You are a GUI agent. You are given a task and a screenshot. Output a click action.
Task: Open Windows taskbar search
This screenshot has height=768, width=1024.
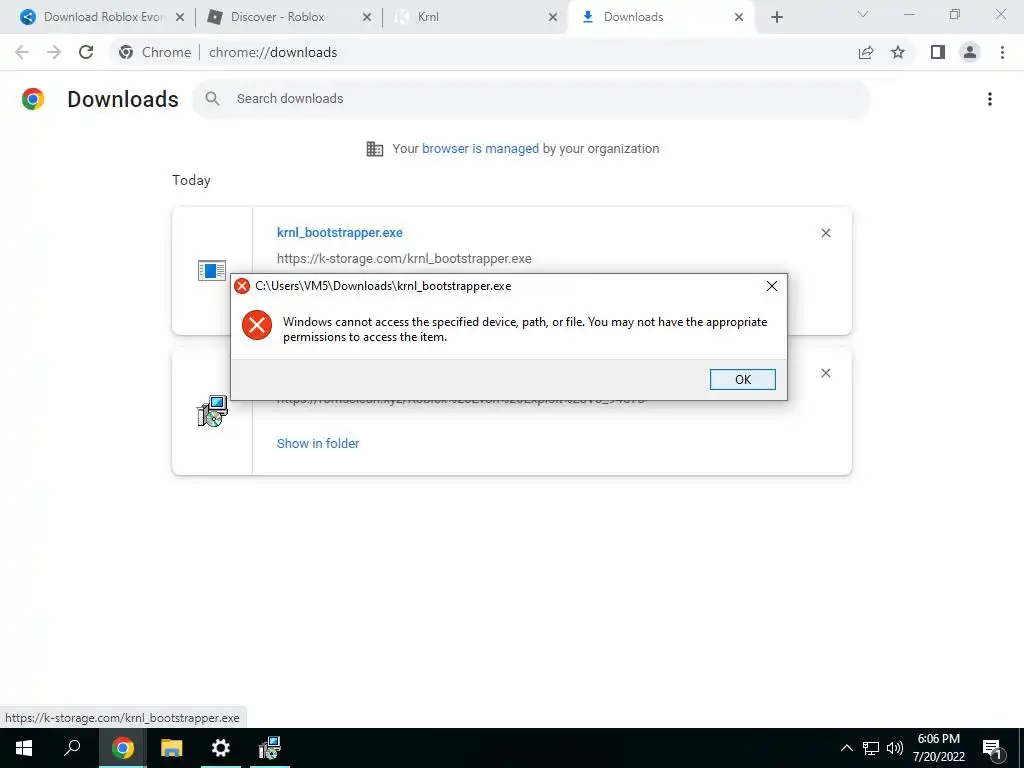[x=72, y=748]
